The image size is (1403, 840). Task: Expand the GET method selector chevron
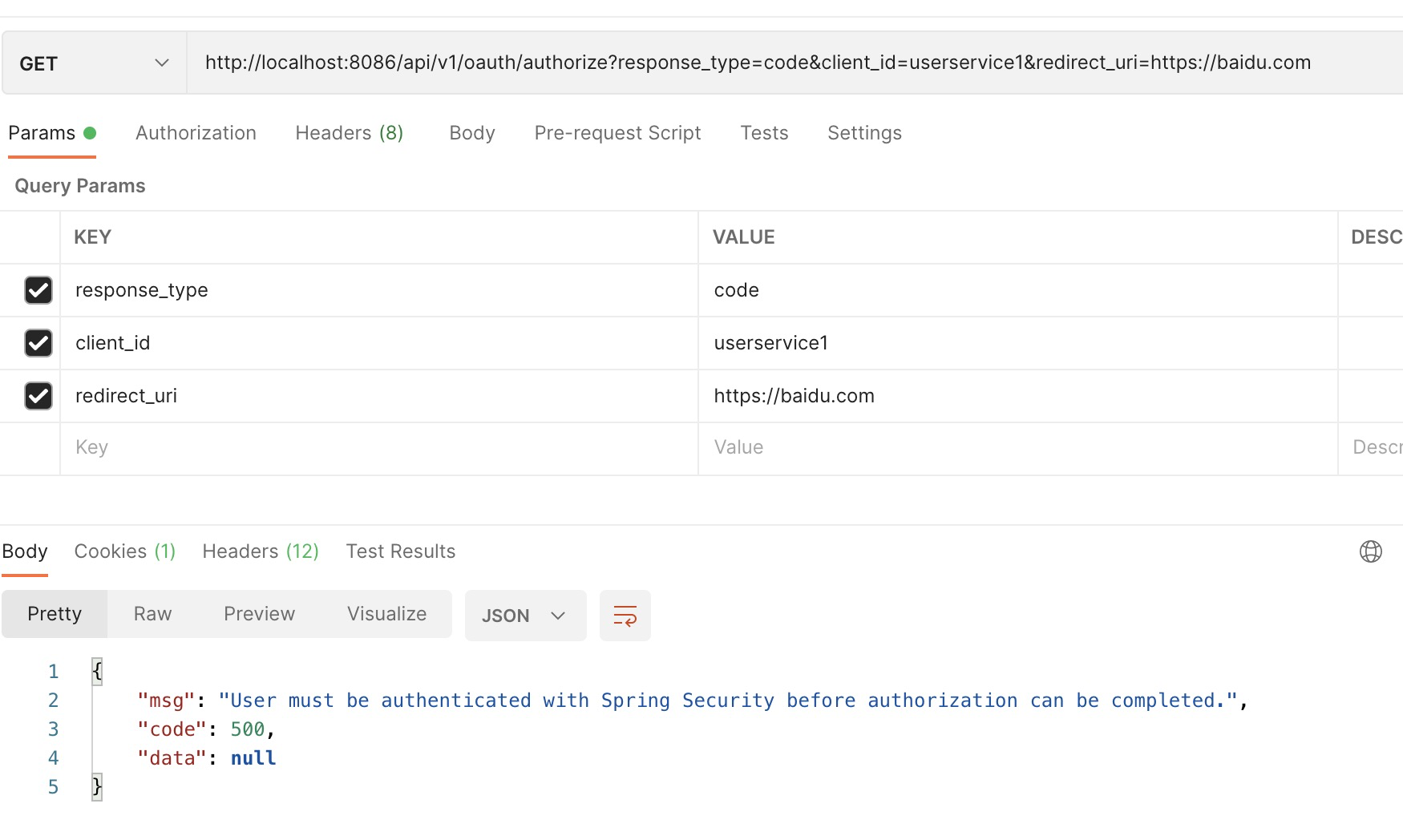point(162,63)
